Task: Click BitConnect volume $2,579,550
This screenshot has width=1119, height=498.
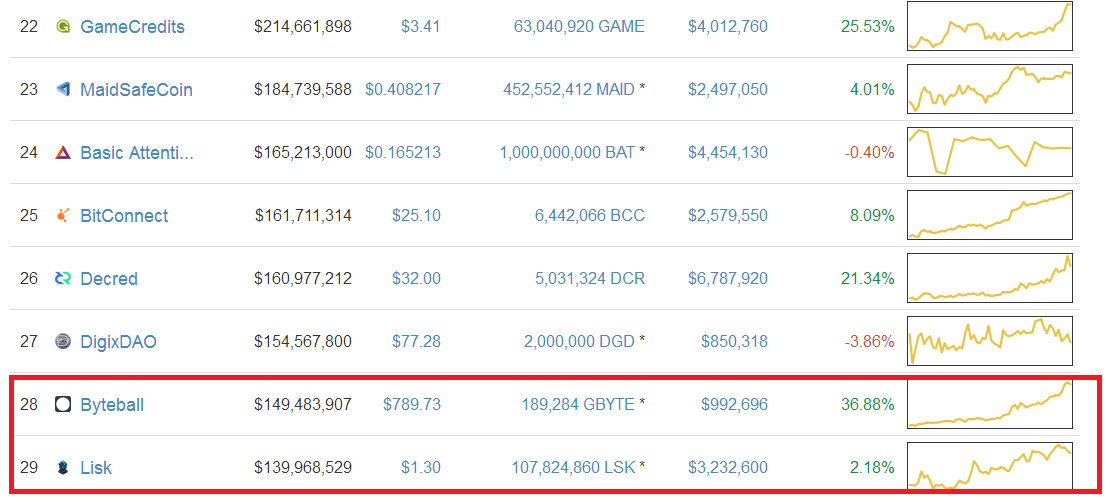Action: (728, 215)
